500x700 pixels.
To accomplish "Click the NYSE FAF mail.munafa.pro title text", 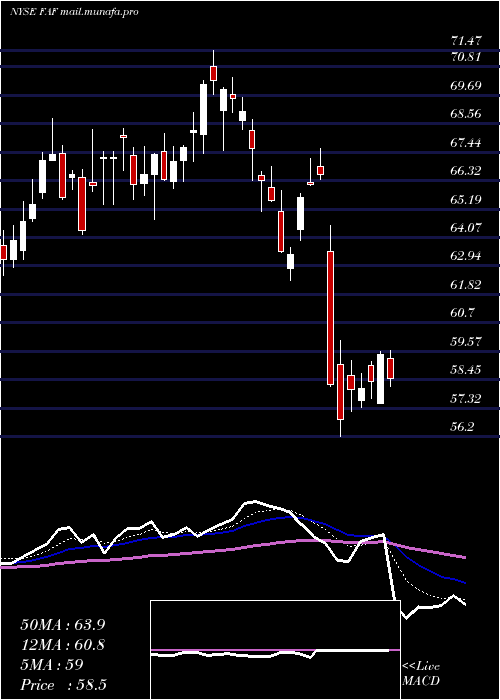I will [x=74, y=12].
